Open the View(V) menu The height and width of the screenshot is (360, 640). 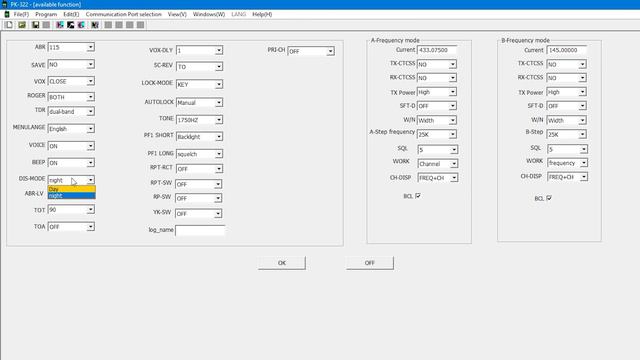point(177,14)
